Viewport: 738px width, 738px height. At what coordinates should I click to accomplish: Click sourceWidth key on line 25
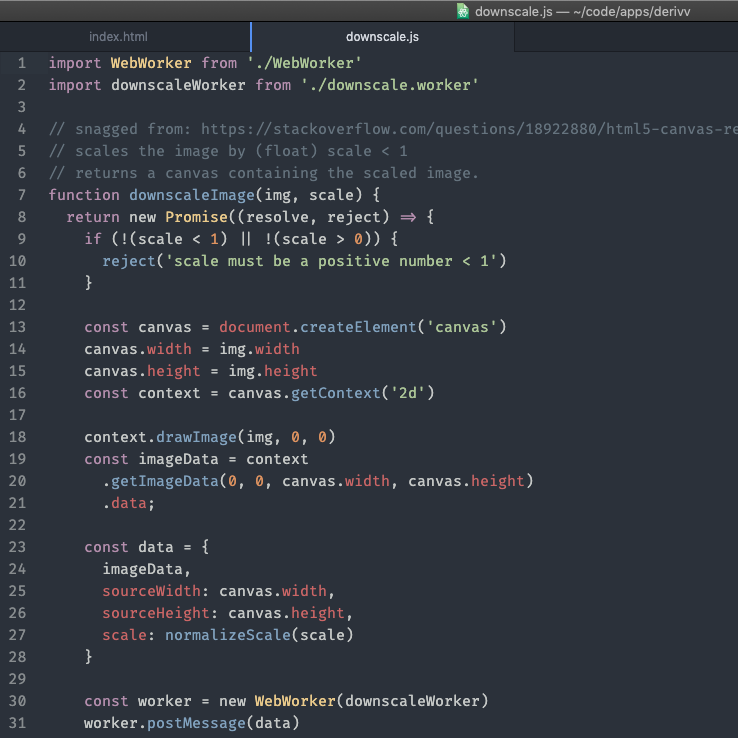[152, 591]
